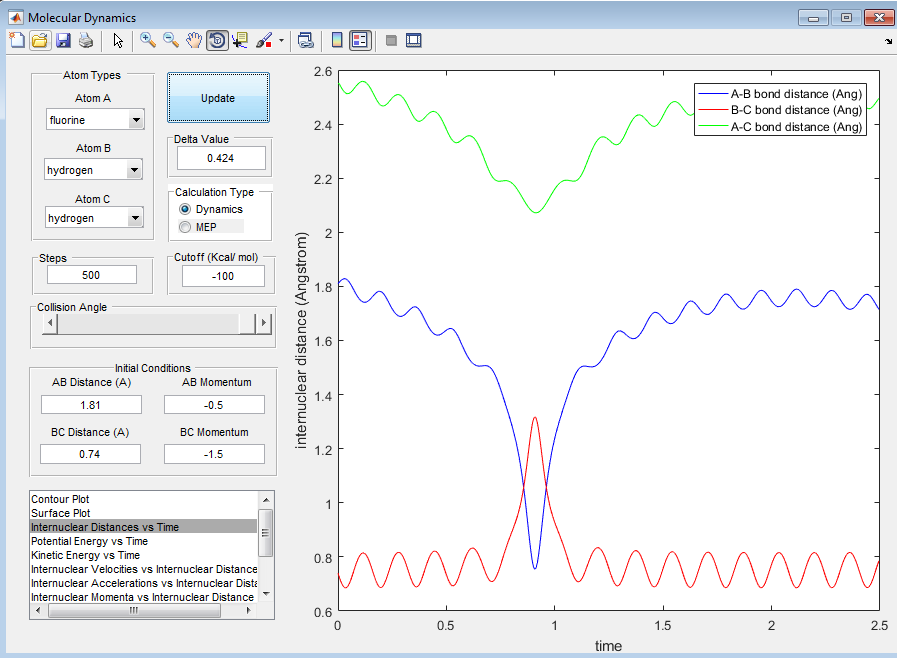Select the Zoom Out magnifier tool
Screen dimensions: 897x658
click(171, 40)
